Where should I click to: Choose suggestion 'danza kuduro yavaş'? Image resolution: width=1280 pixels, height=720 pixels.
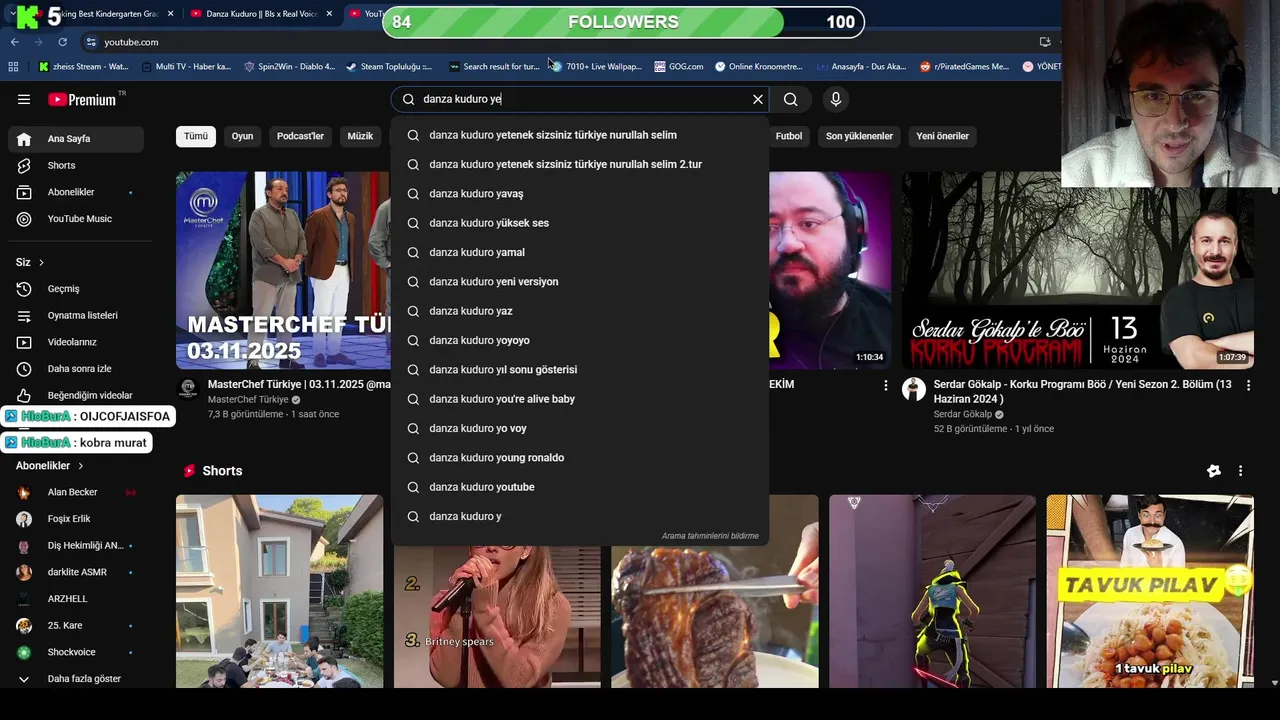[x=580, y=194]
